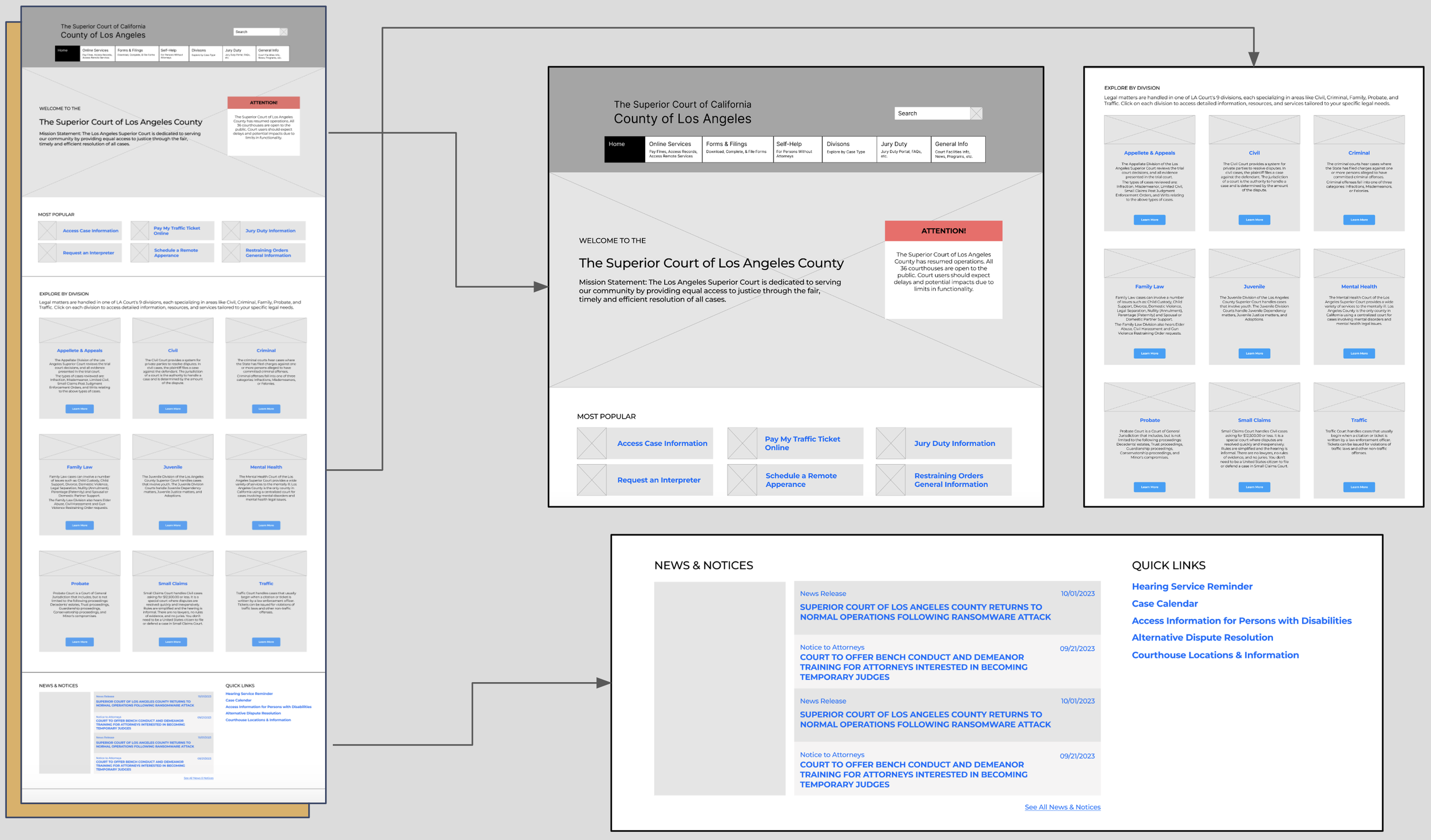
Task: Click the icon beside Pay My Traffic Ticket Online, enlarged frame
Action: pos(742,443)
